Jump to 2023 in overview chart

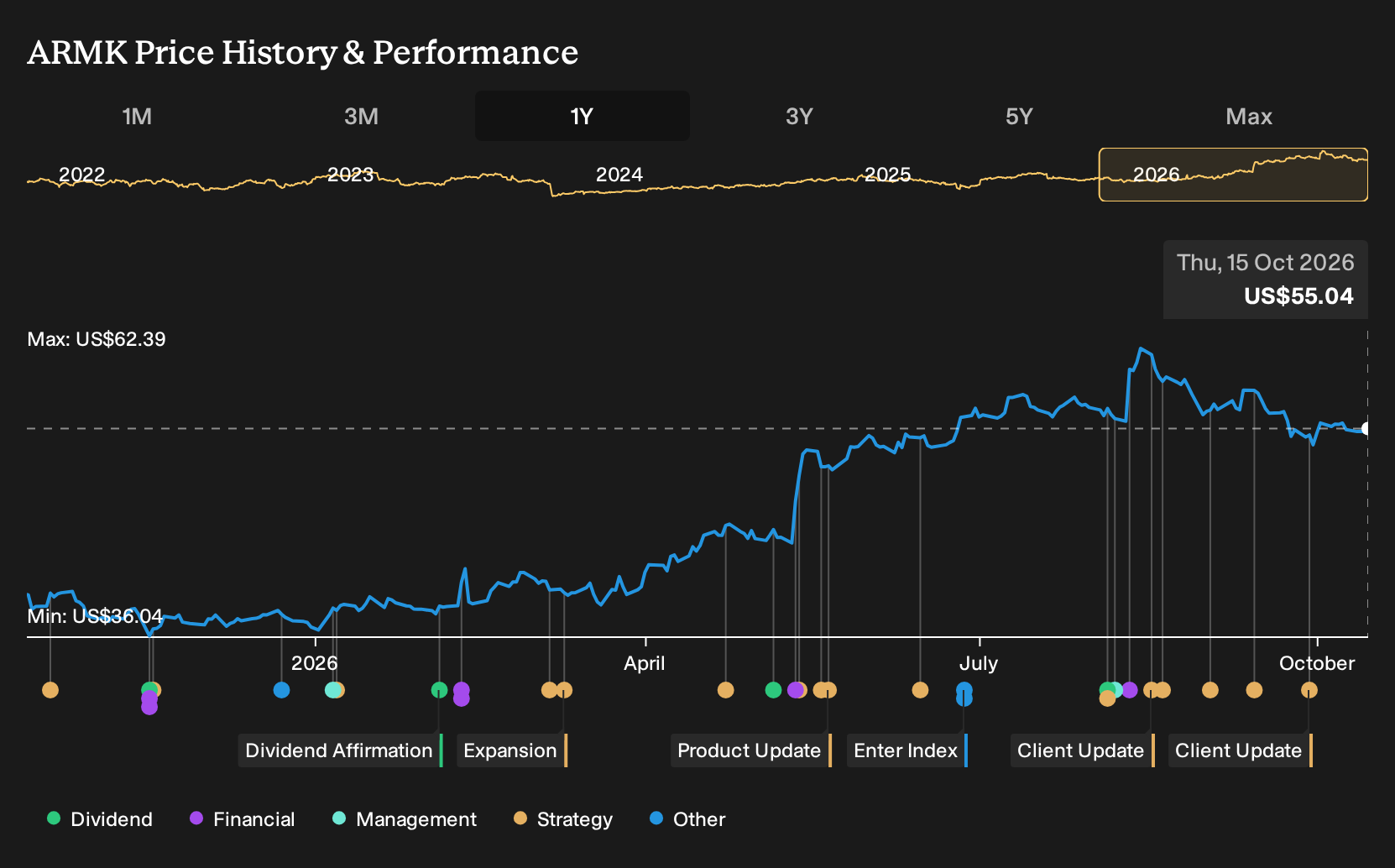pos(350,175)
